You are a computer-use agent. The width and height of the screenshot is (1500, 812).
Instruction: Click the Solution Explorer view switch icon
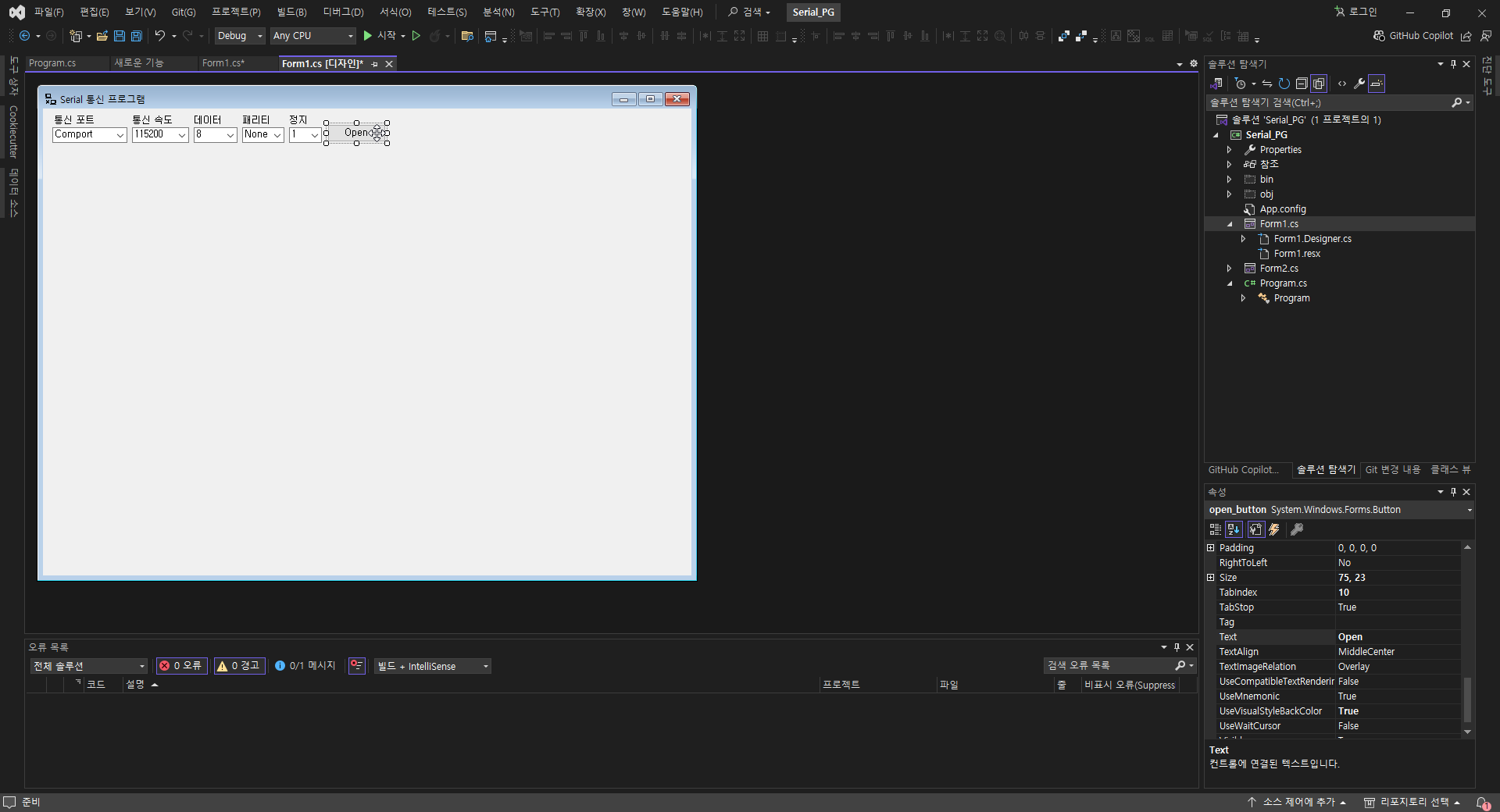coord(1216,84)
